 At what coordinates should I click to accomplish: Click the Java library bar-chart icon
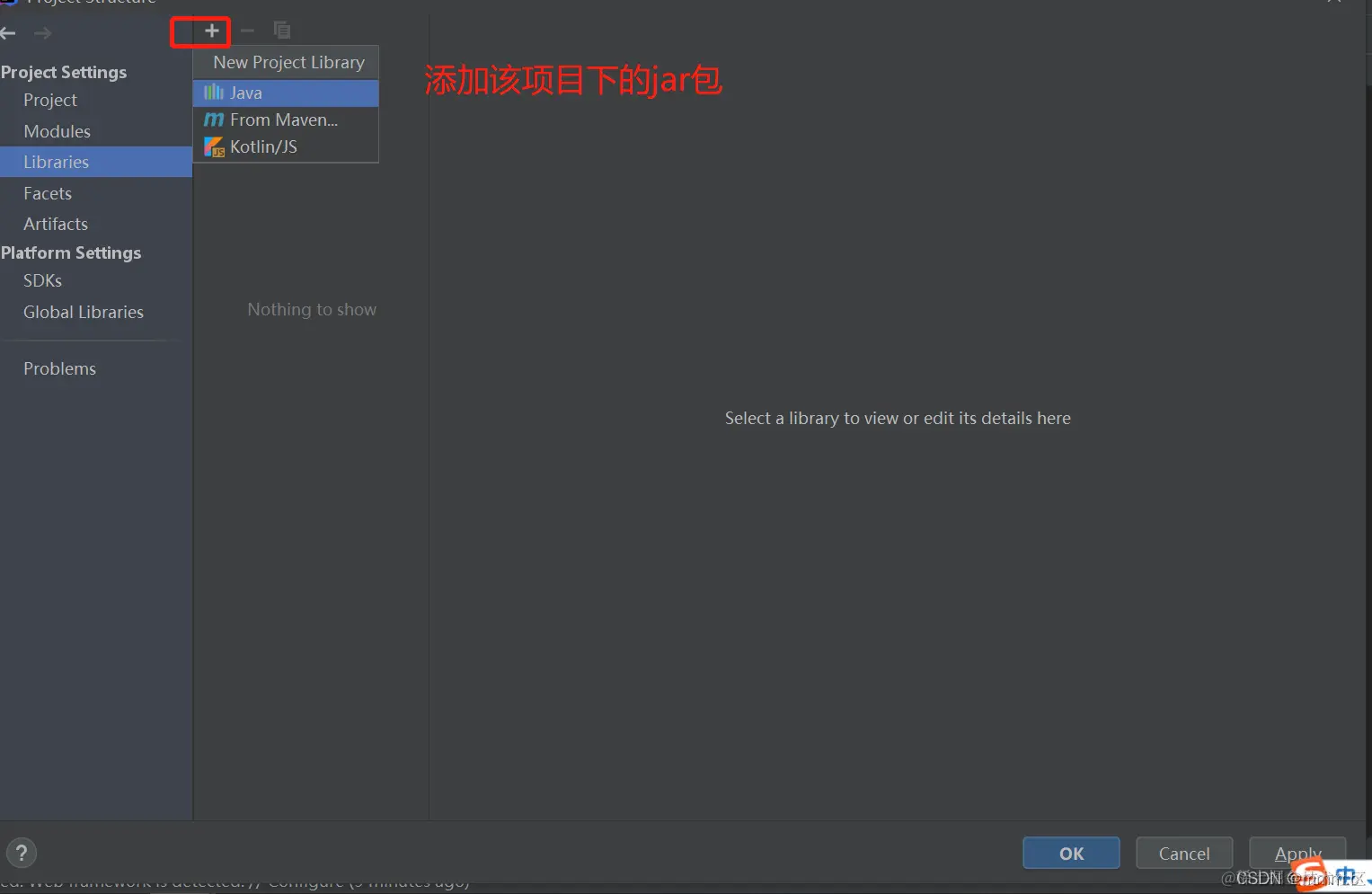pyautogui.click(x=214, y=93)
